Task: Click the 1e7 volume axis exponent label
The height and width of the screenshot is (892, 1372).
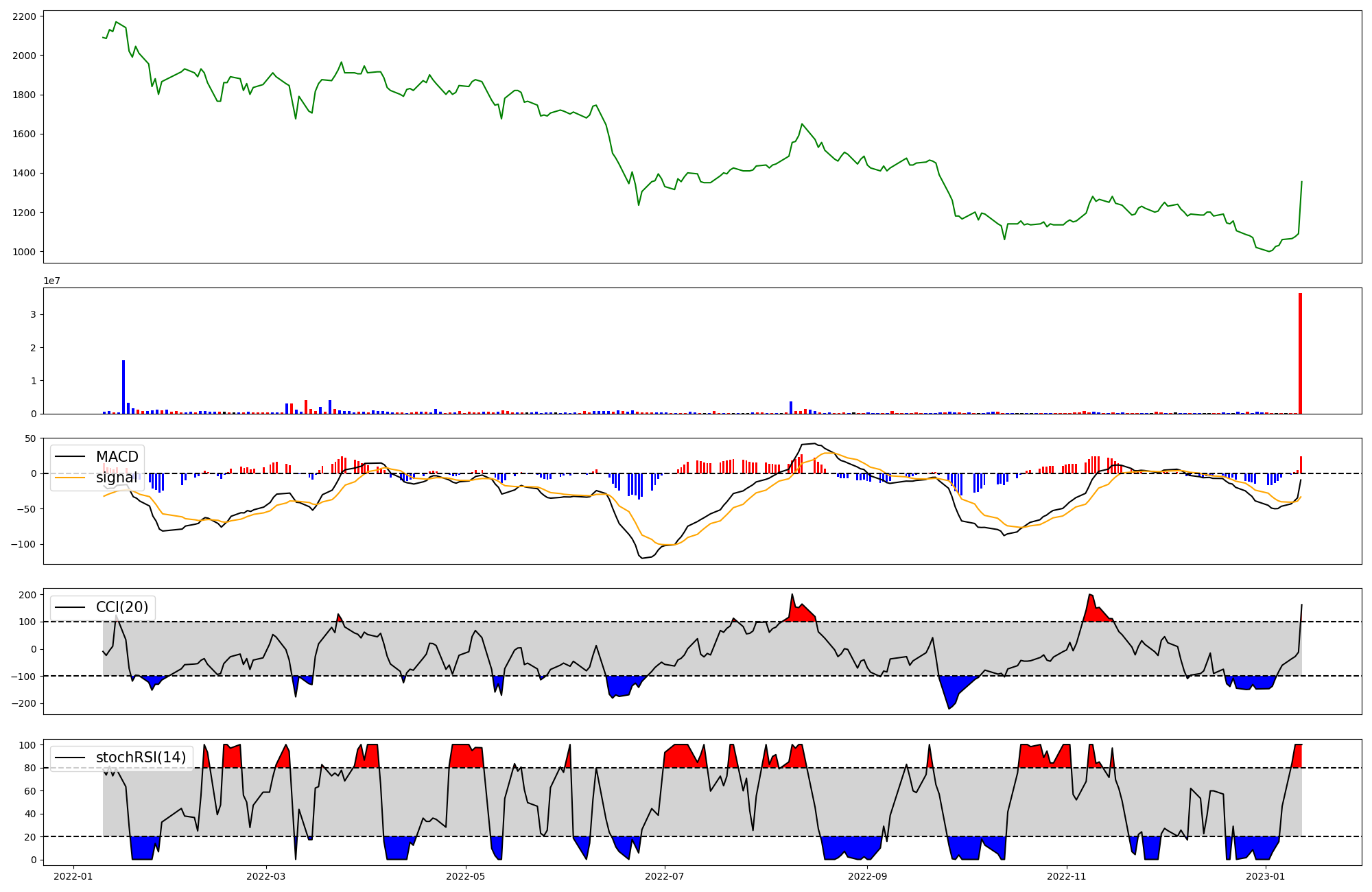Action: [52, 281]
